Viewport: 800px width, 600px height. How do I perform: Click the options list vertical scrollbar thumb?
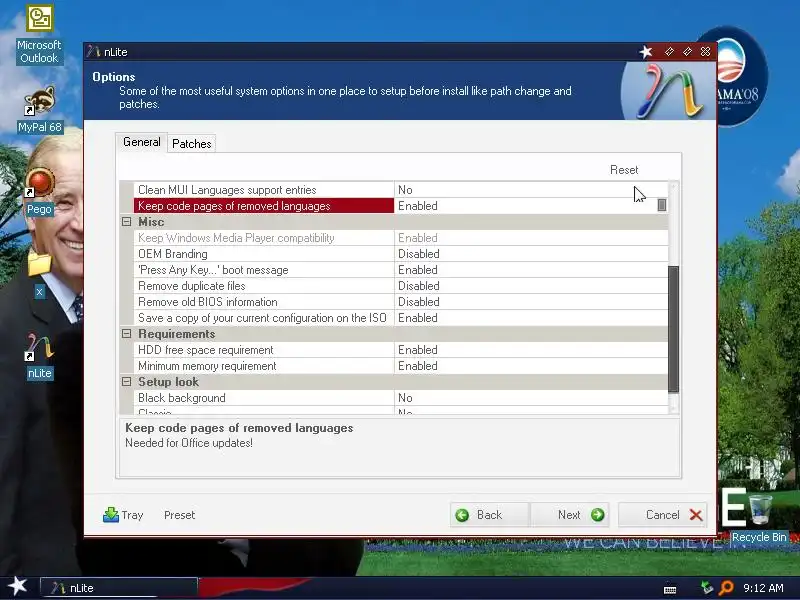point(673,329)
